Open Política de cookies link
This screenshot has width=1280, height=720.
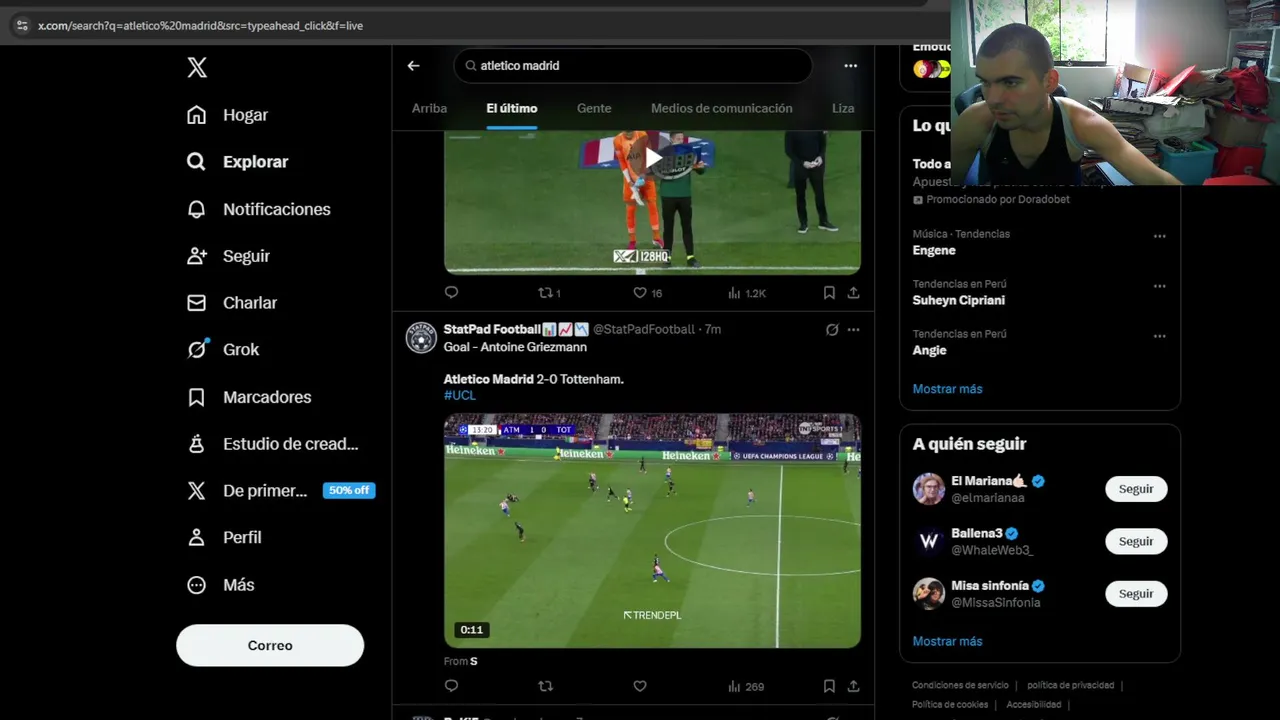(x=950, y=705)
